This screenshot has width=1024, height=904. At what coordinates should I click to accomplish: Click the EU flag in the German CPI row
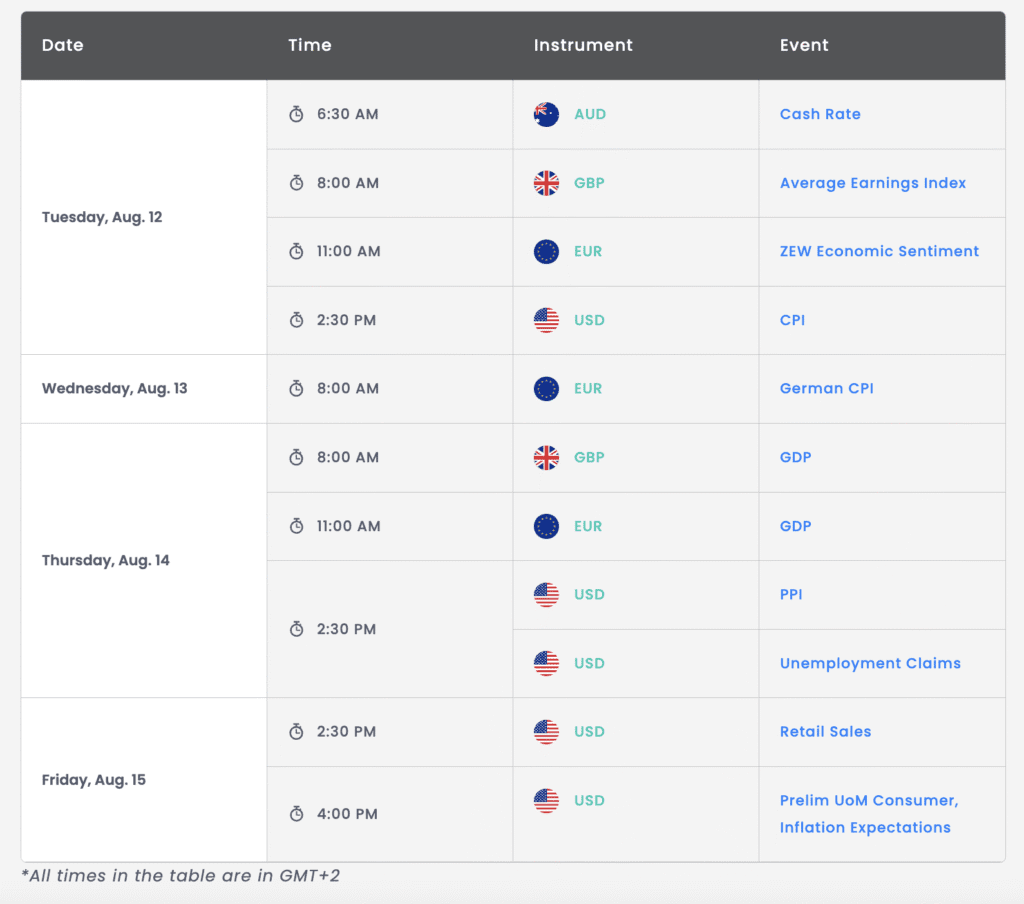546,389
